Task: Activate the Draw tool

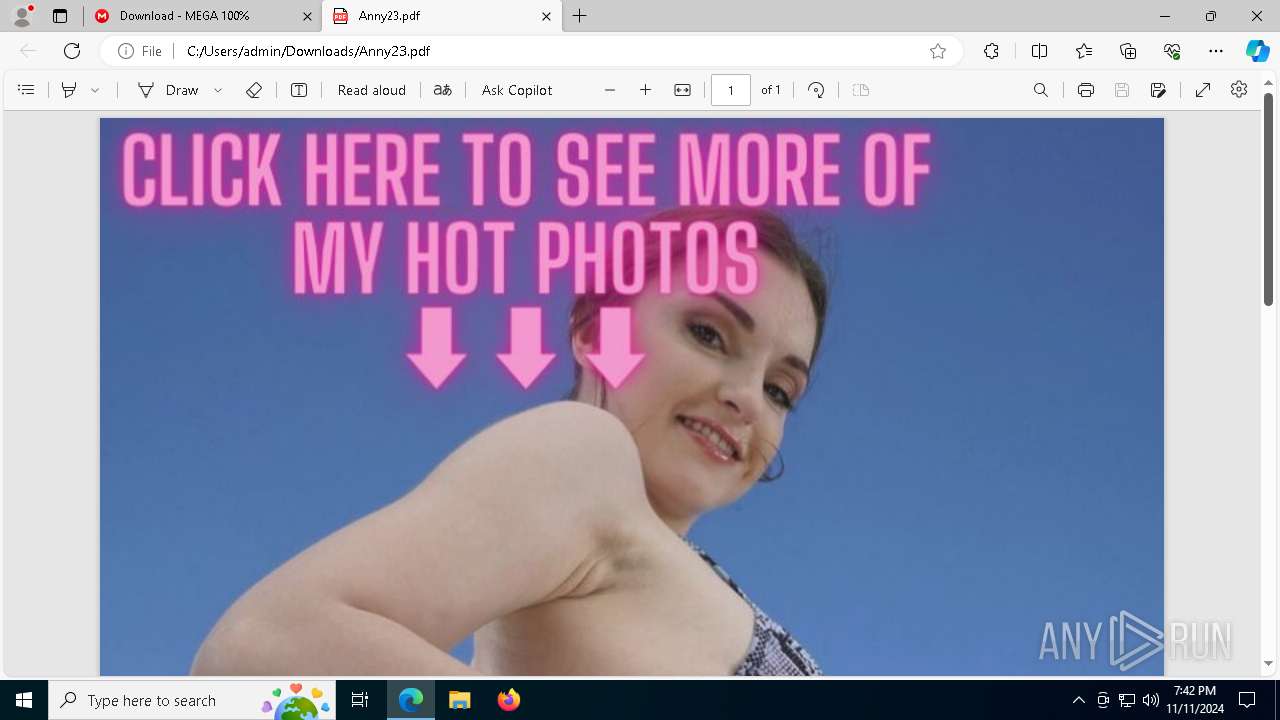Action: click(168, 90)
